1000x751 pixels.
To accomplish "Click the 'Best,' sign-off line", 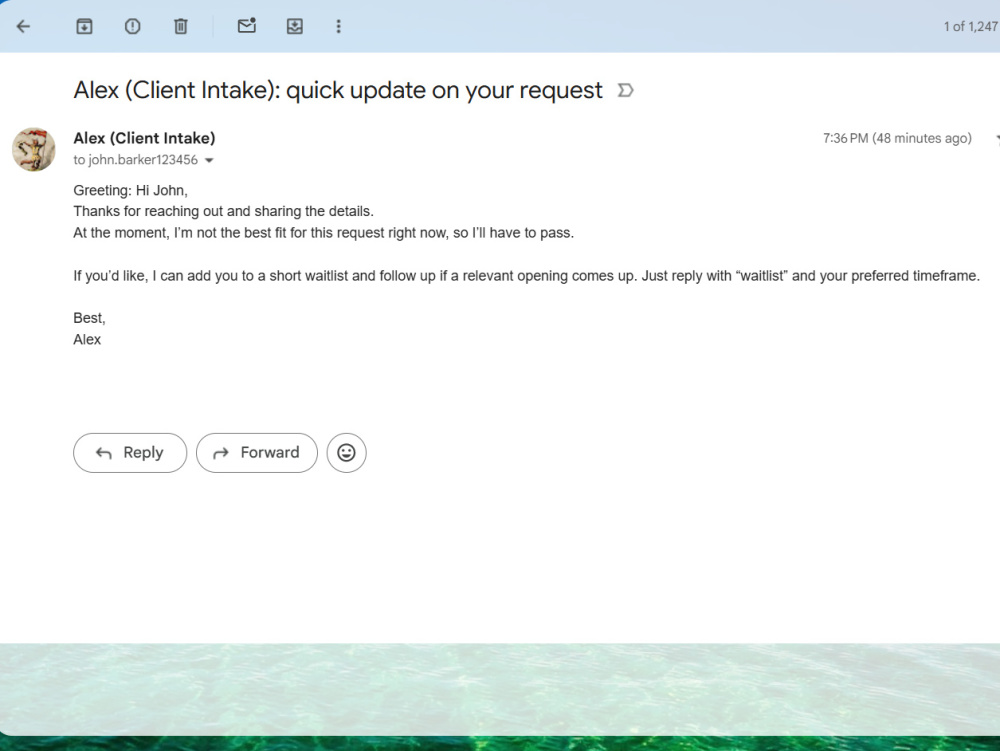I will 89,318.
